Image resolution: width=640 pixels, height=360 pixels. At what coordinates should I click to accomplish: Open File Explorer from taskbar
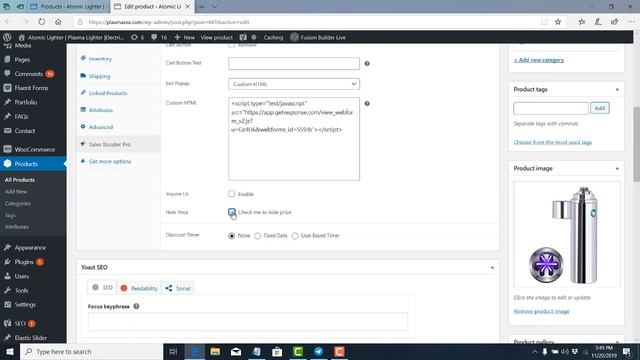coord(215,351)
